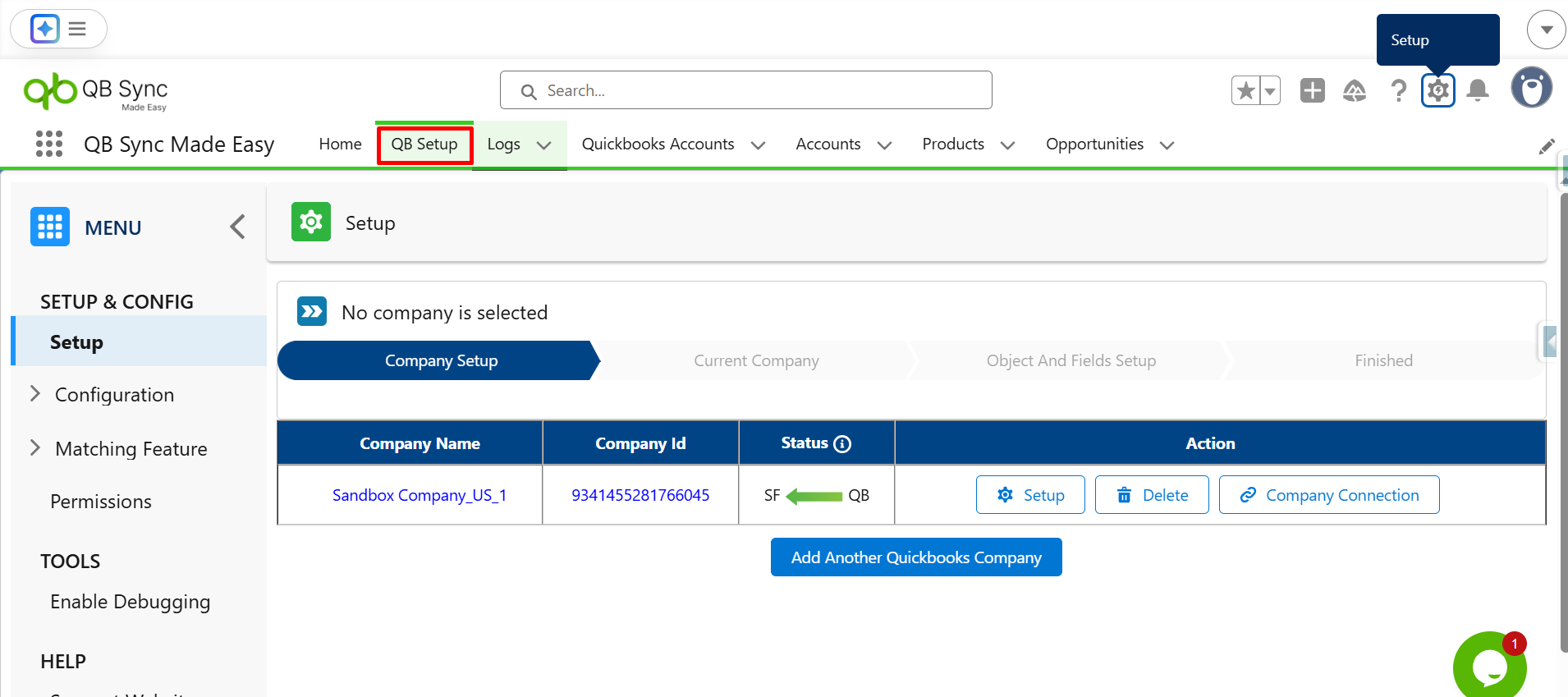Open the Trailhead guidance icon

(x=1354, y=90)
